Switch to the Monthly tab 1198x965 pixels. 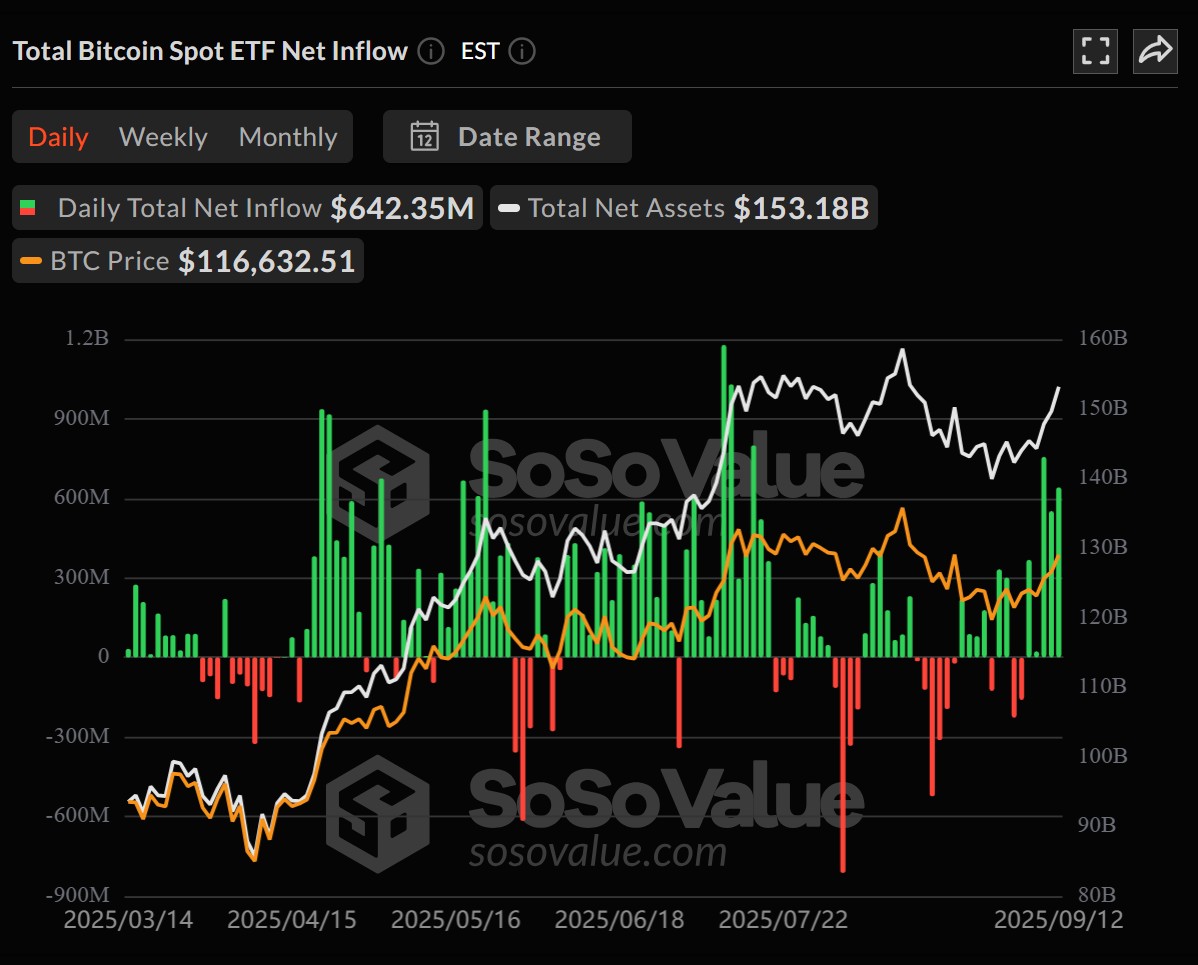[288, 136]
